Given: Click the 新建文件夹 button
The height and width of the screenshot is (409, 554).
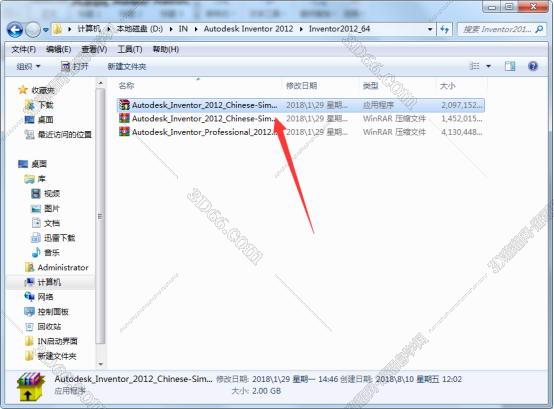Looking at the screenshot, I should pos(127,66).
